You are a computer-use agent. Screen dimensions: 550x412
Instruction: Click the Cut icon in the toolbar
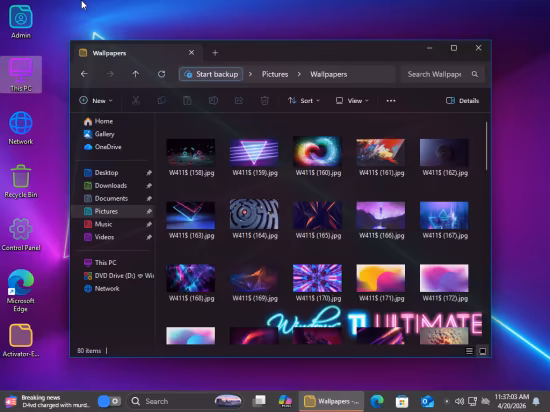coord(136,101)
